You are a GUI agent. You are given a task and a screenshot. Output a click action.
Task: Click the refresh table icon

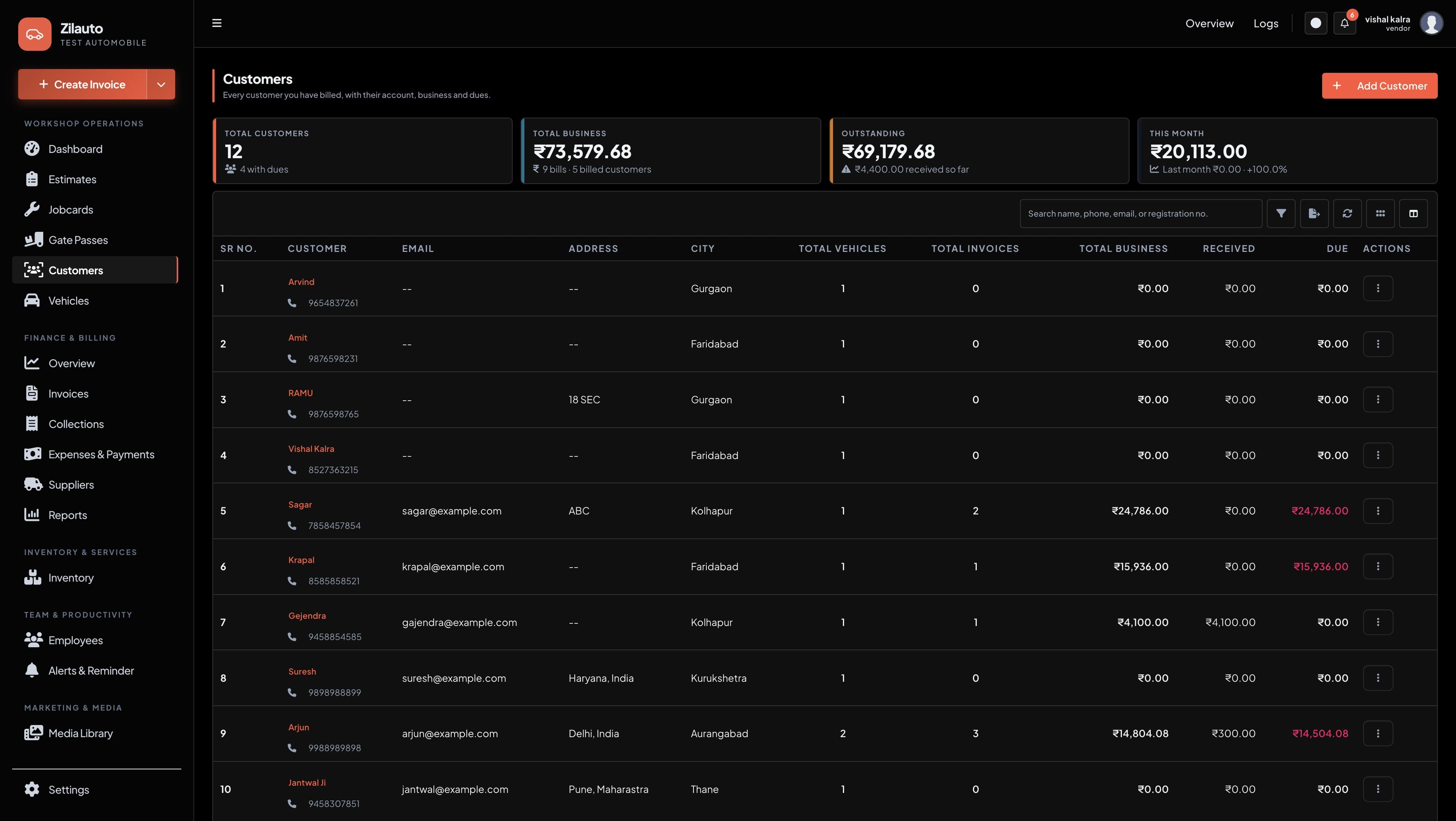[x=1348, y=214]
